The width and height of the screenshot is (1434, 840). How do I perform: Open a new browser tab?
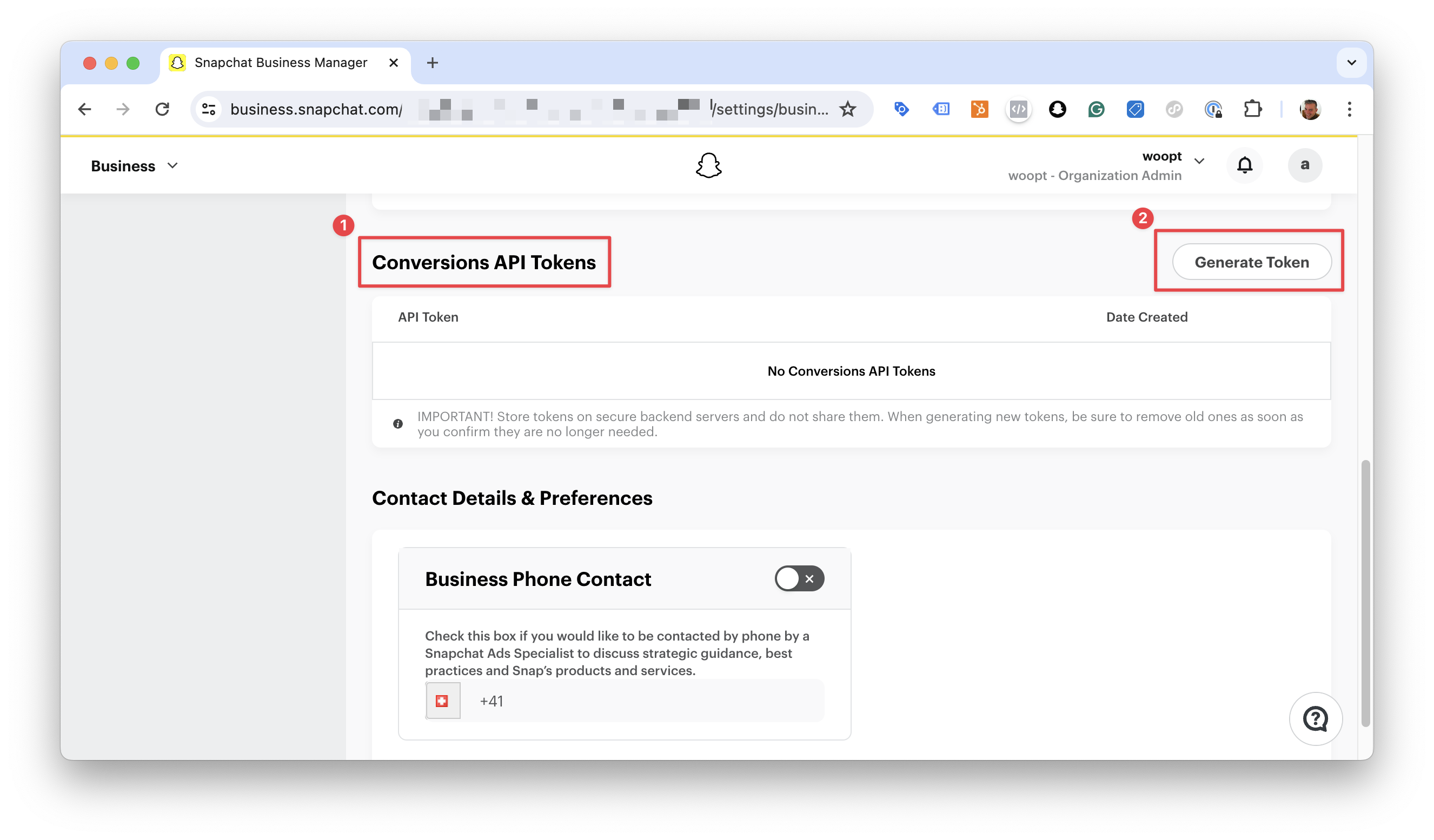[433, 63]
